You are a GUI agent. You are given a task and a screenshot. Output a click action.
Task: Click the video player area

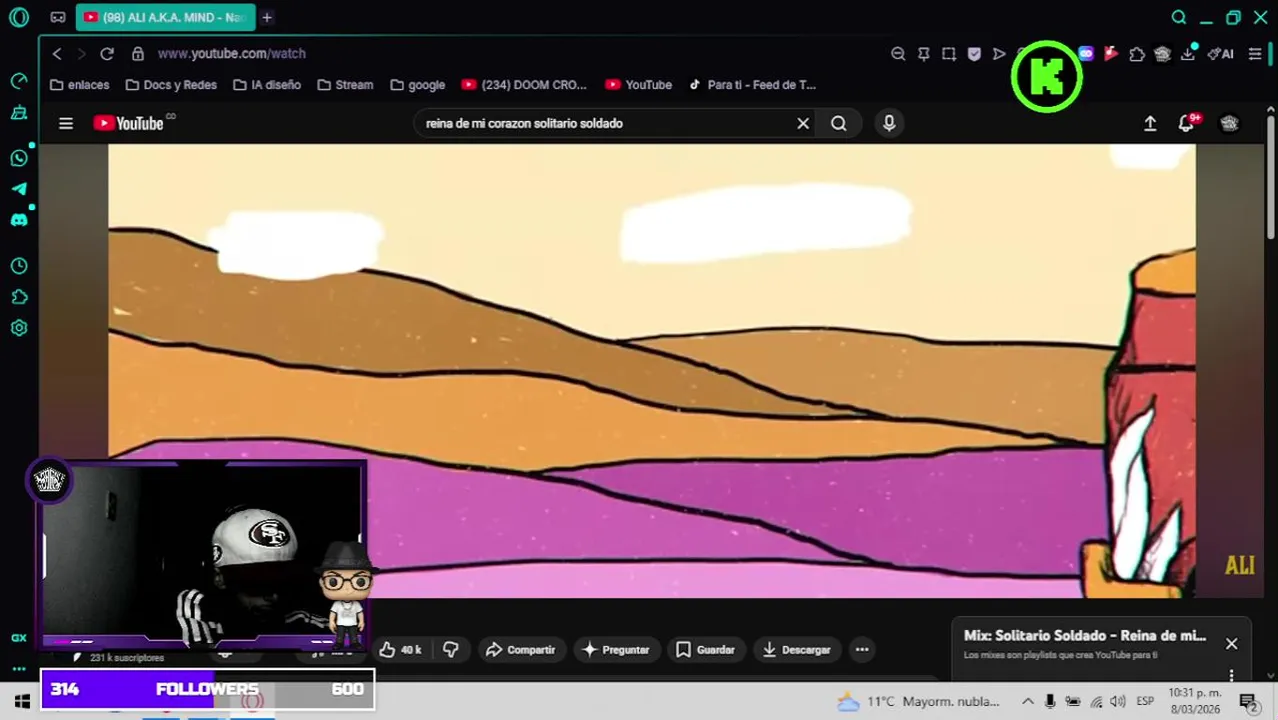click(x=652, y=370)
